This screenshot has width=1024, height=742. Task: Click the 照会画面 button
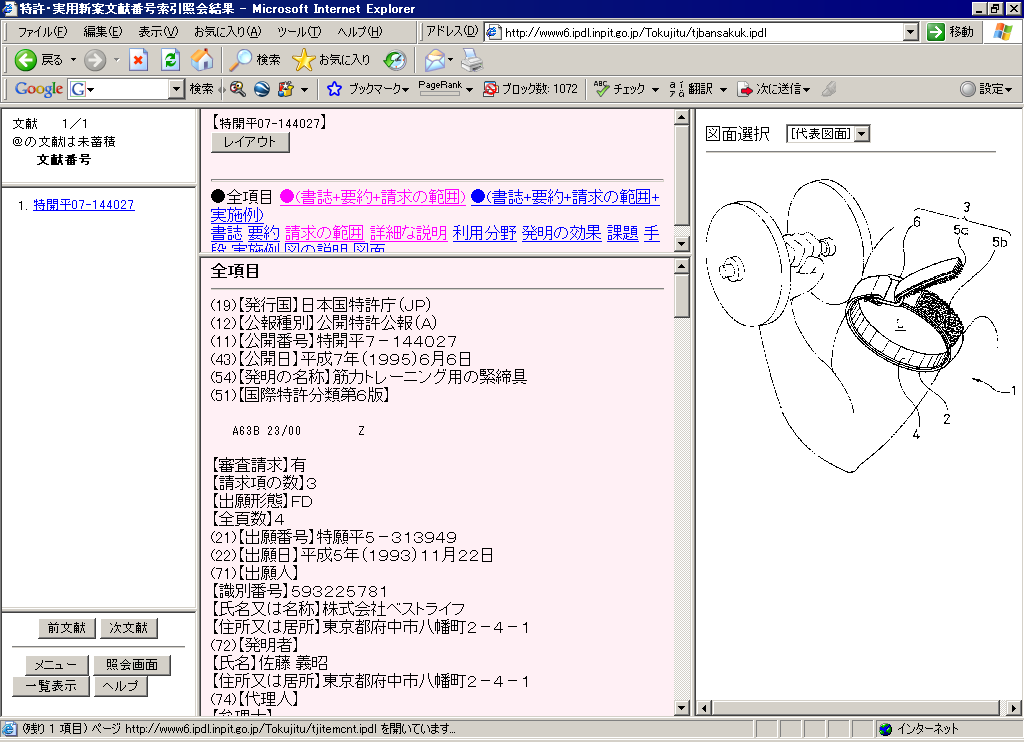132,665
